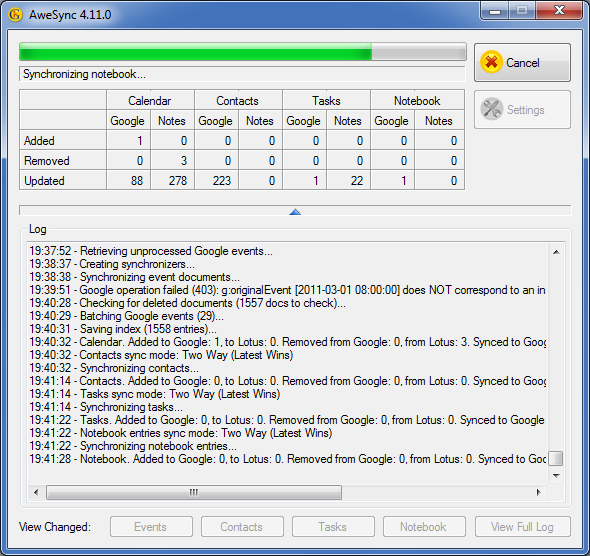Viewport: 590px width, 556px height.
Task: Click the log horizontal scrollbar thumb
Action: point(194,492)
